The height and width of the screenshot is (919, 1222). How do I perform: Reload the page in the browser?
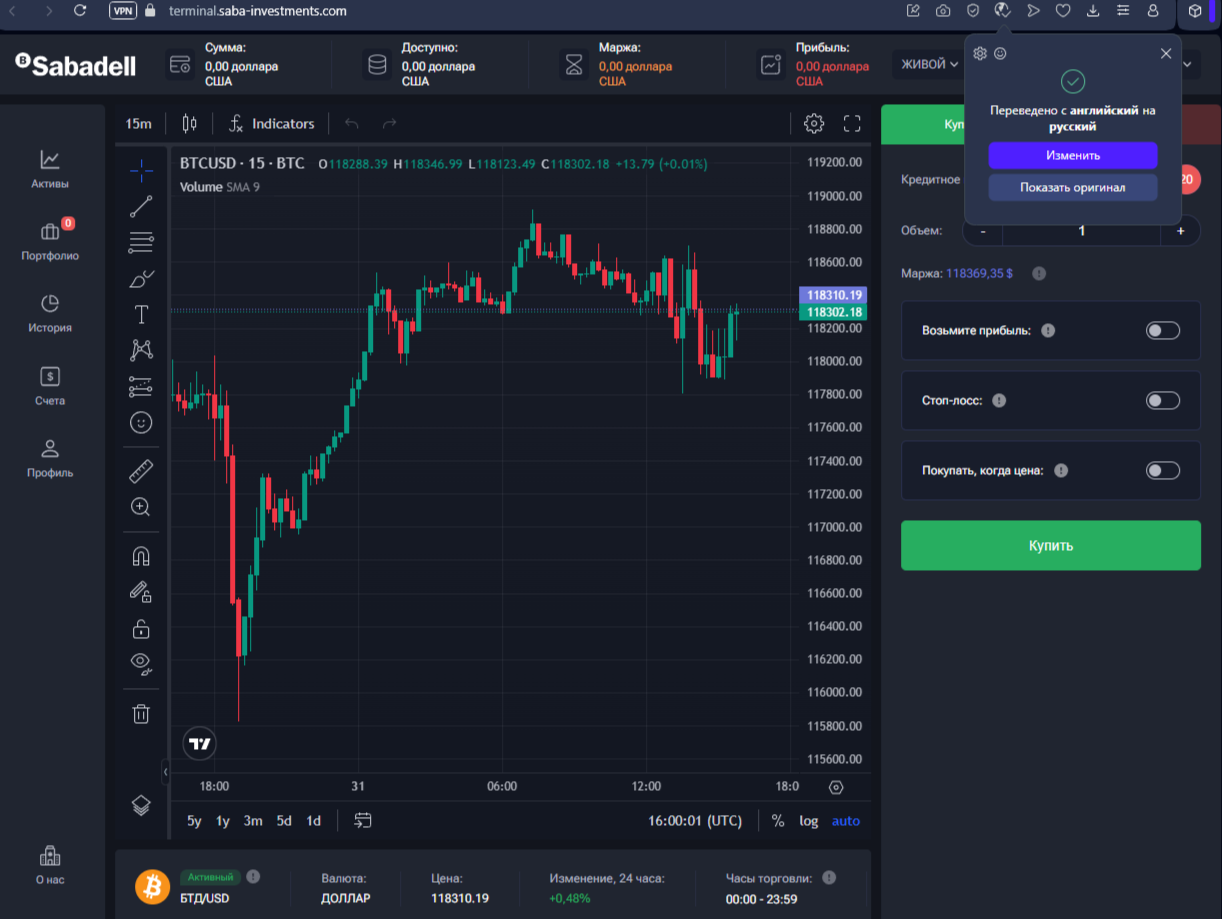(x=80, y=11)
